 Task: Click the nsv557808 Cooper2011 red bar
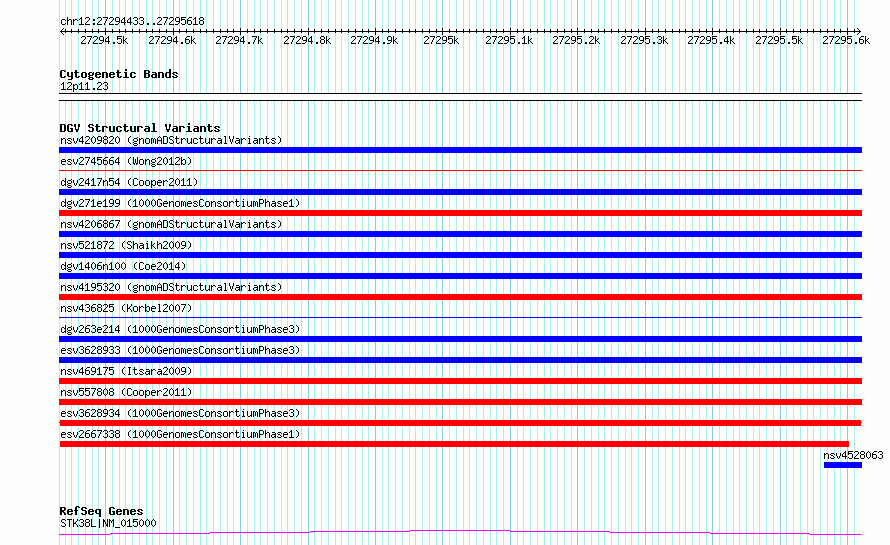(x=460, y=402)
